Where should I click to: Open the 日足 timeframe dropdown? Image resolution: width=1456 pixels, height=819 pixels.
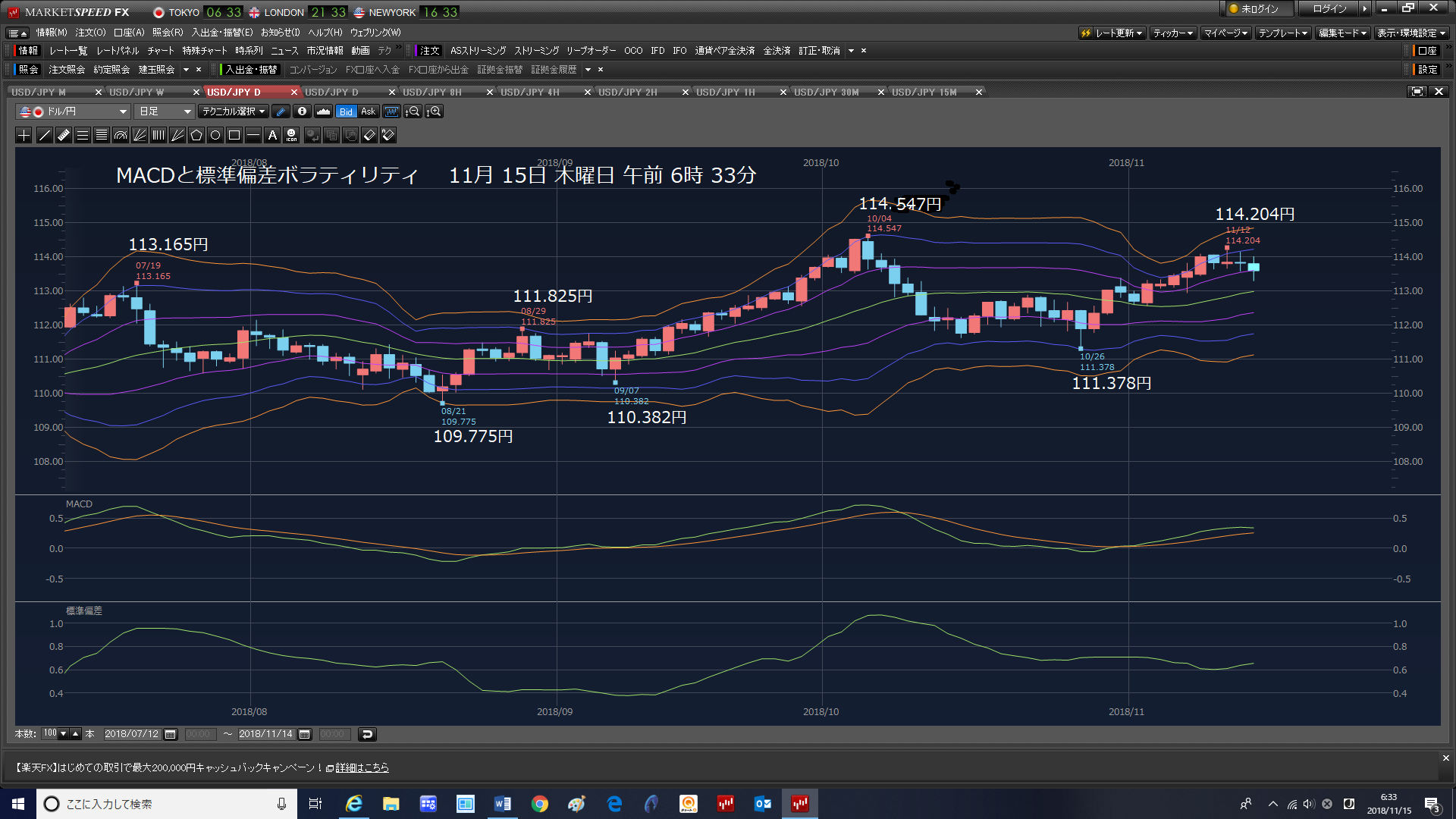coord(165,111)
